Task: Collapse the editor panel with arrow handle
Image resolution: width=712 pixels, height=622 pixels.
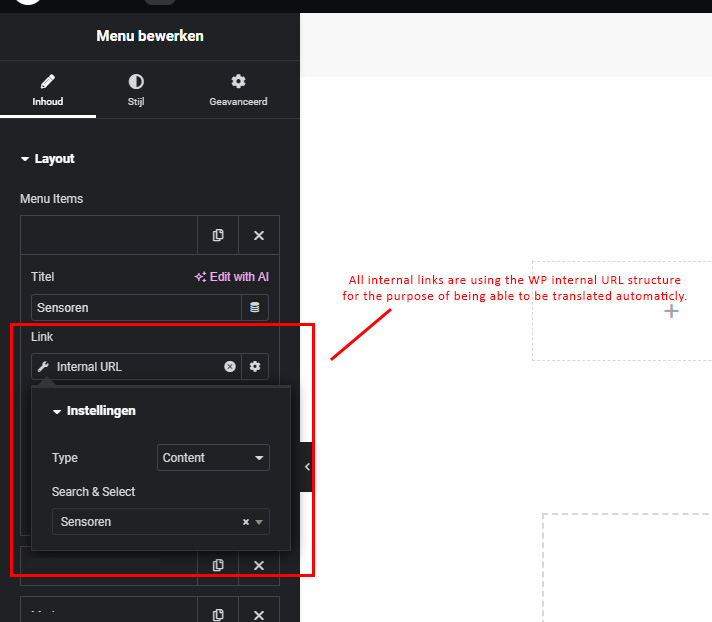Action: [x=307, y=467]
